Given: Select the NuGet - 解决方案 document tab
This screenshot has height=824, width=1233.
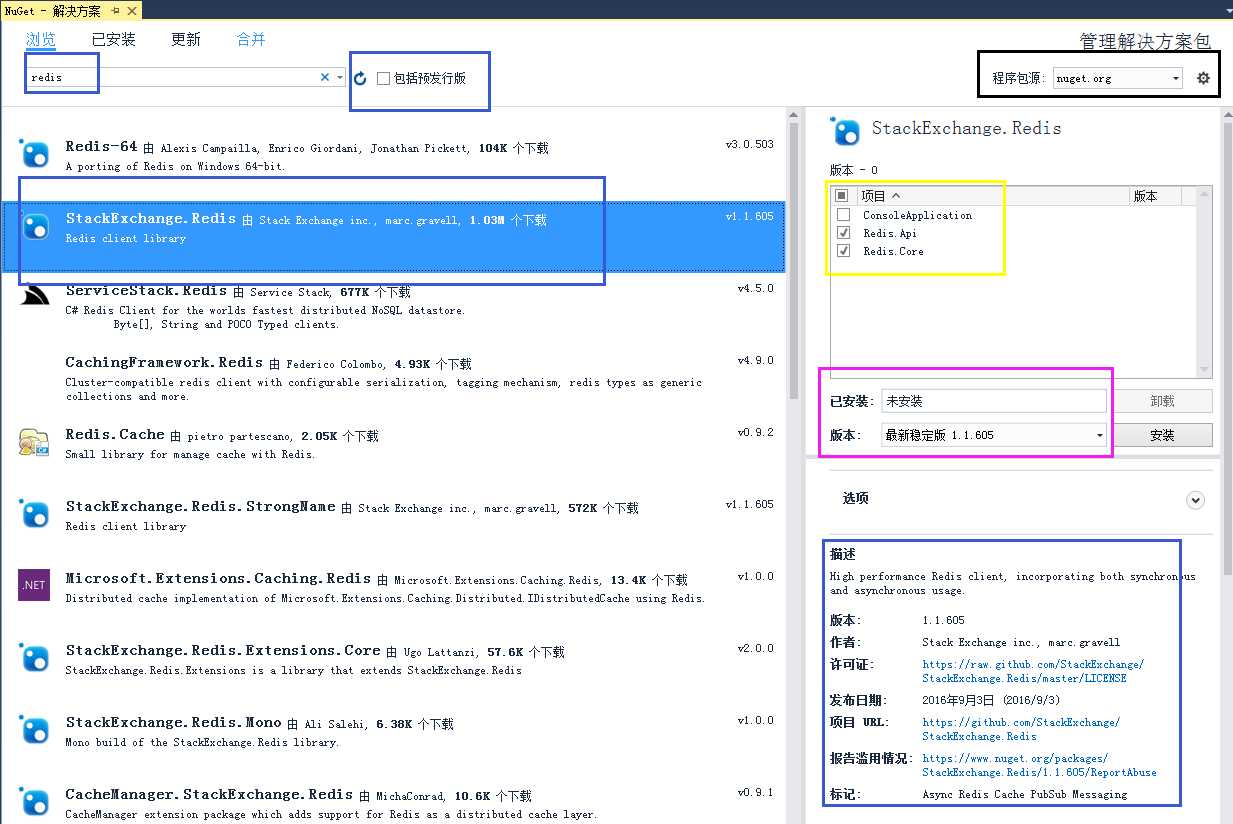Looking at the screenshot, I should coord(71,11).
